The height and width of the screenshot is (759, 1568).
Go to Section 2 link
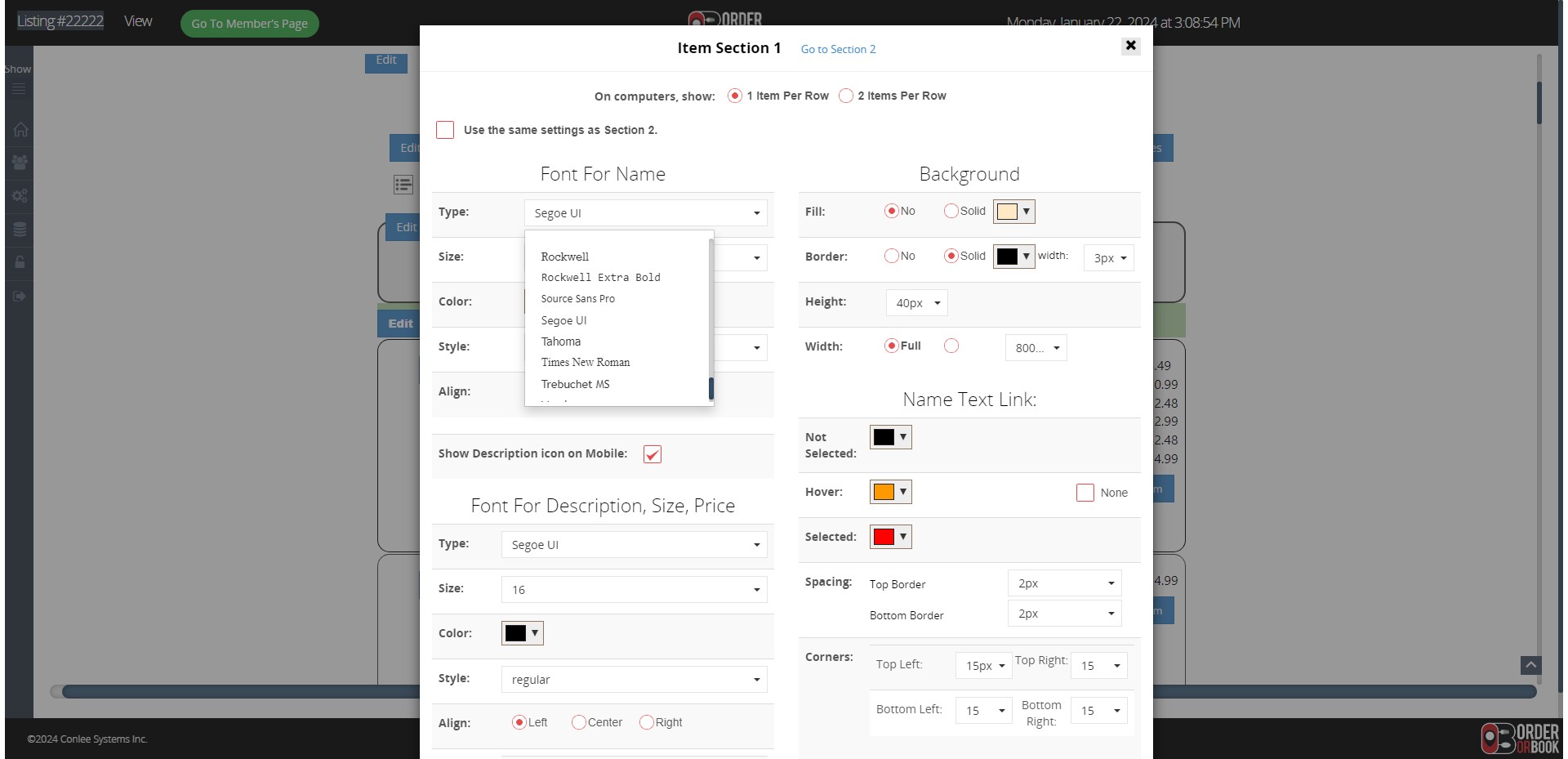coord(838,49)
